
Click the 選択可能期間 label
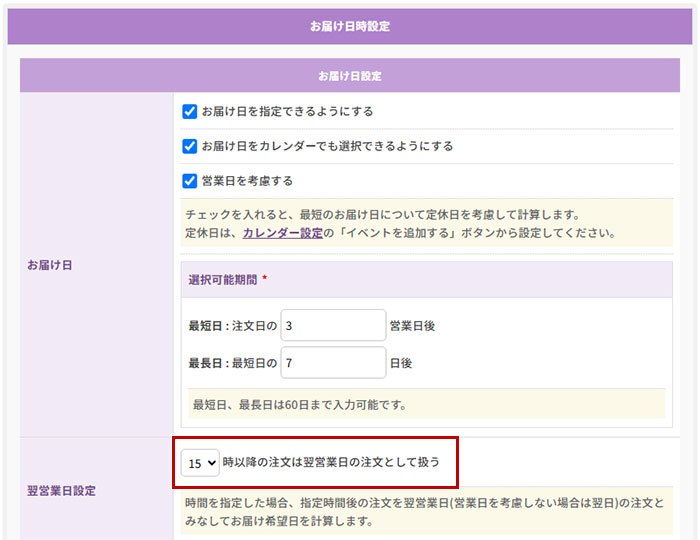[223, 280]
